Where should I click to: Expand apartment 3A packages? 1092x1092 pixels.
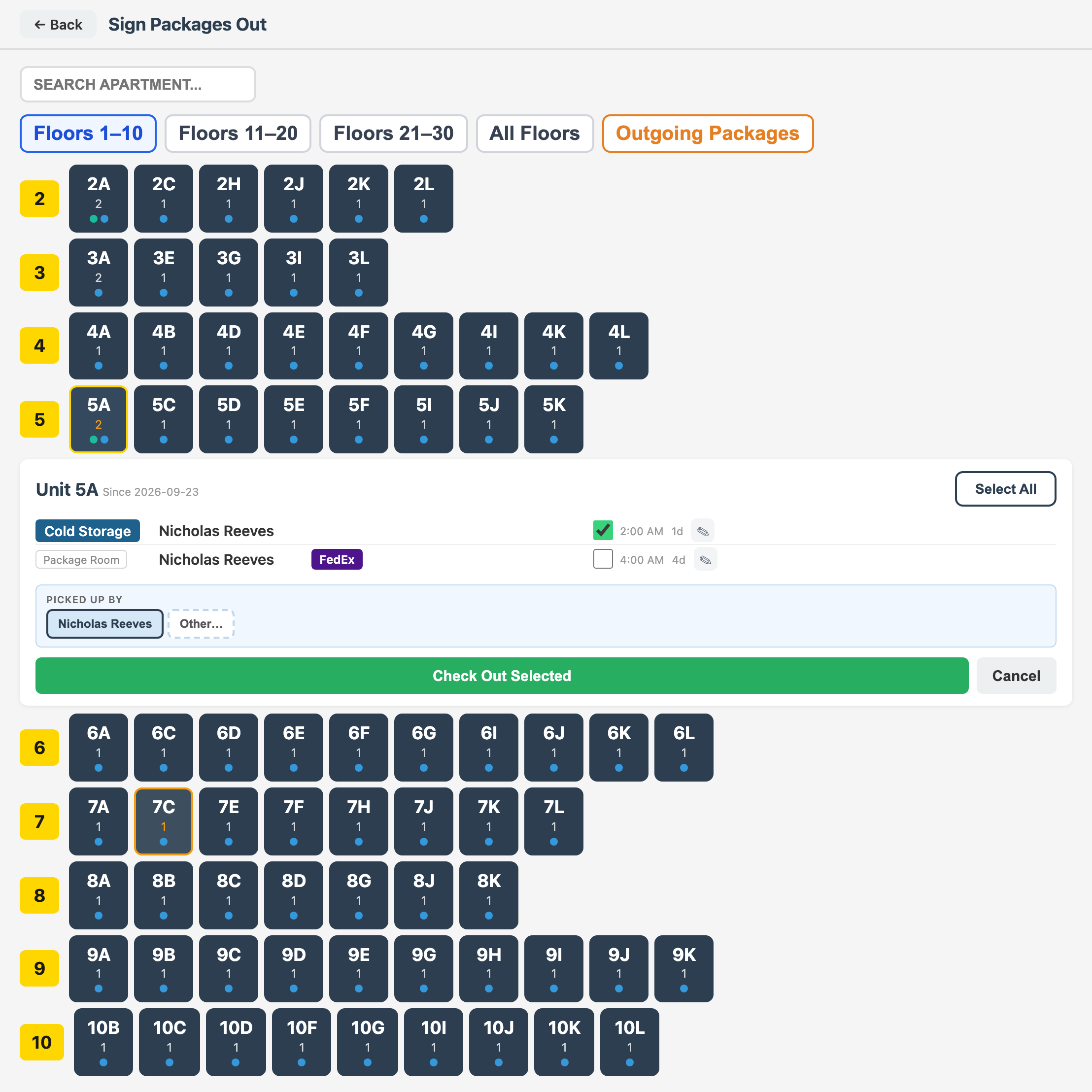[x=99, y=273]
